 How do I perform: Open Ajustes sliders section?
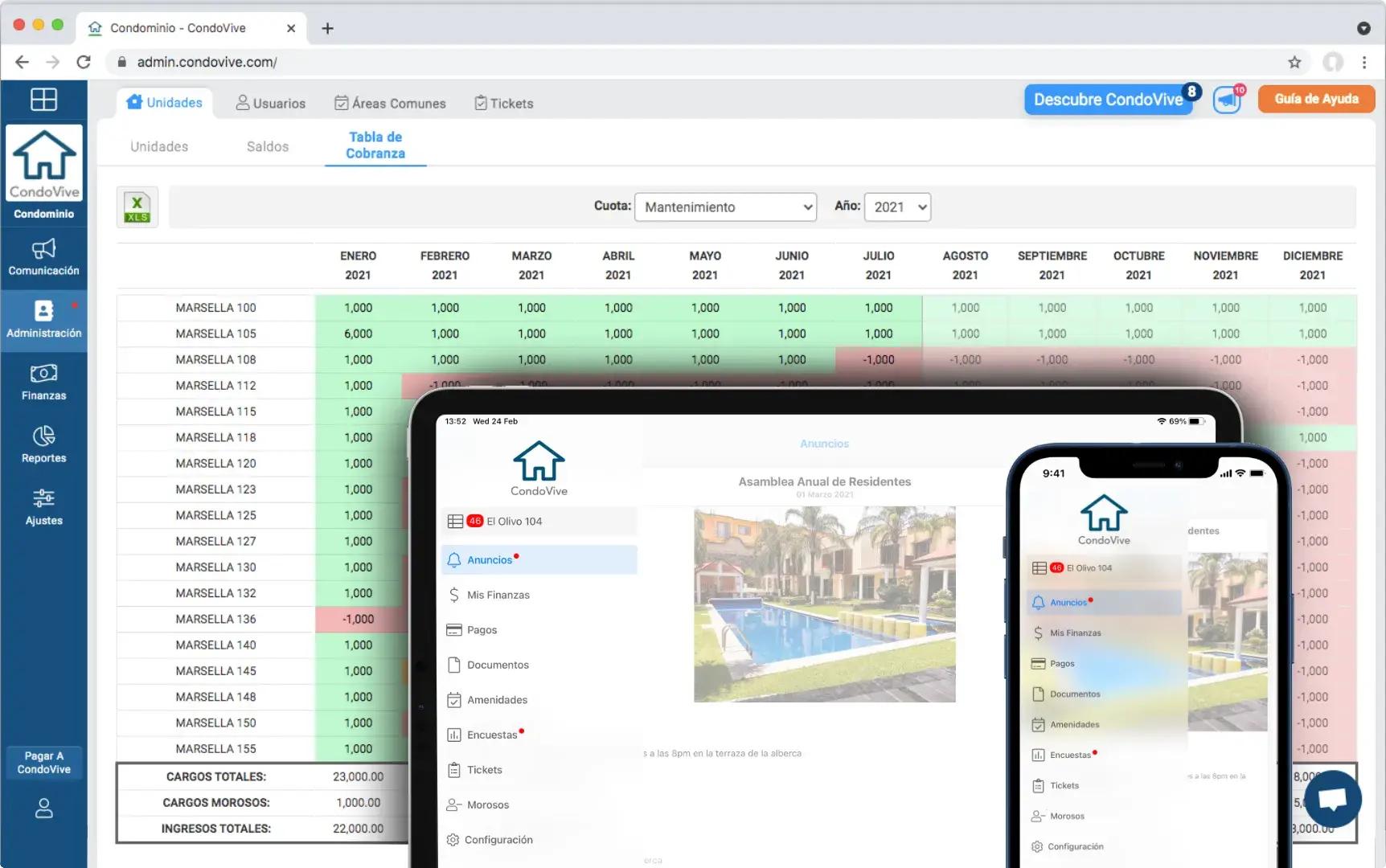43,508
